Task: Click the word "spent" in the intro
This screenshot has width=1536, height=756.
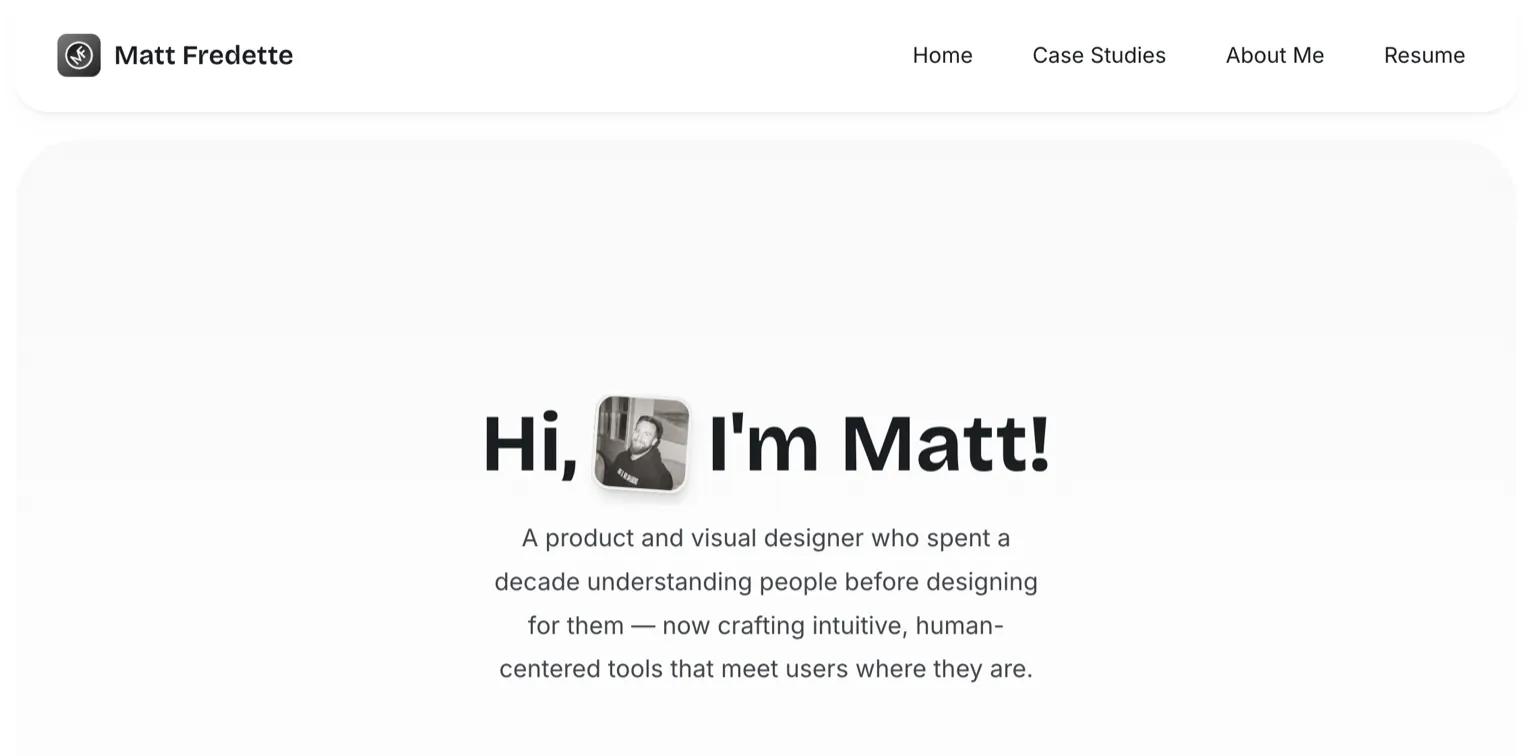Action: click(x=958, y=538)
